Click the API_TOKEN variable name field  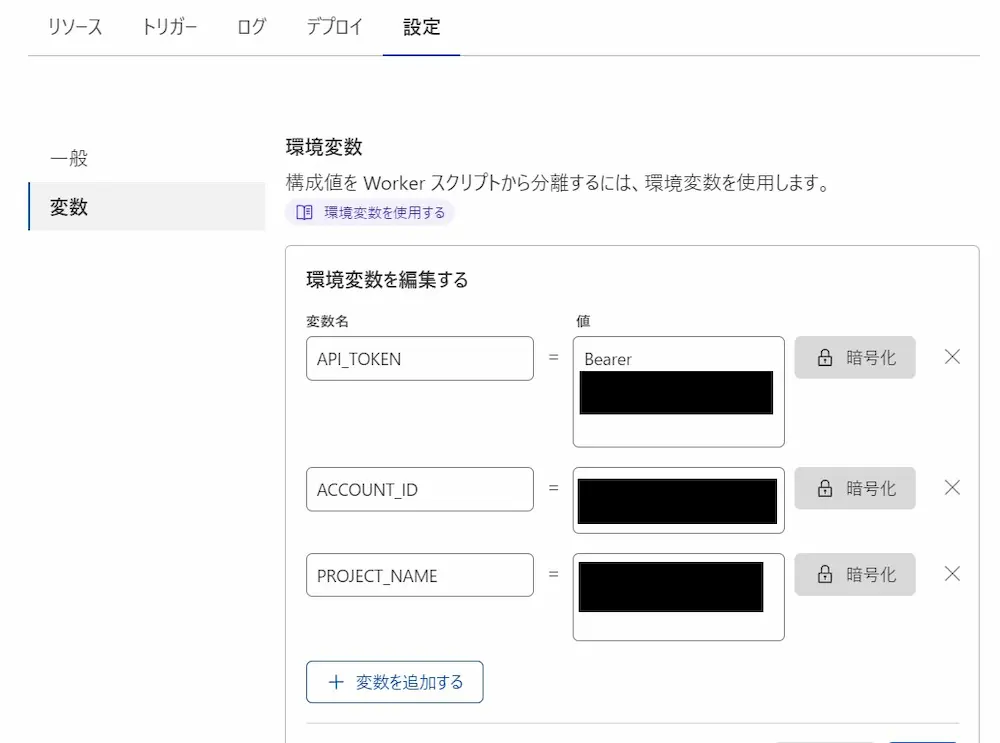[419, 359]
